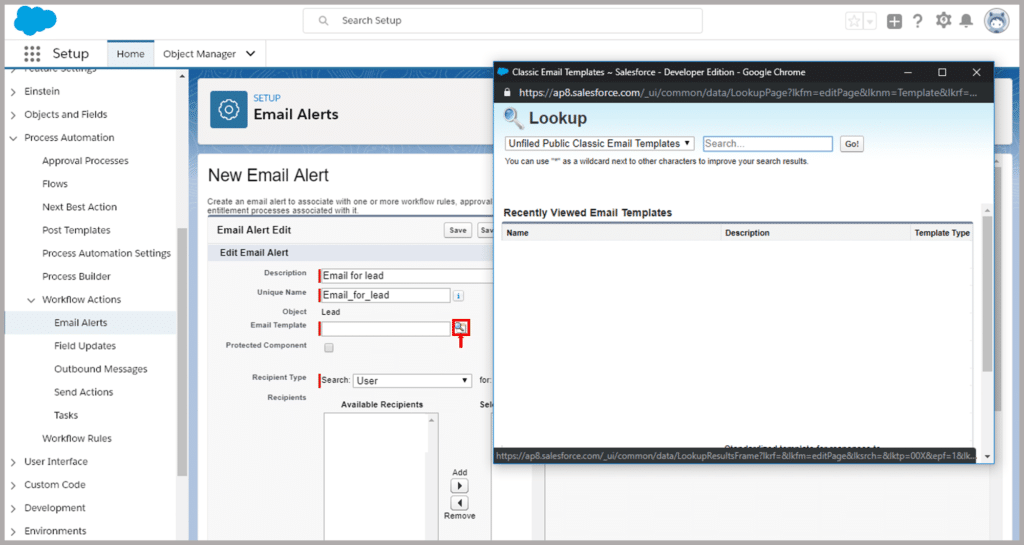Screen dimensions: 1024x545
Task: Click the App Launcher grid icon
Action: (32, 54)
